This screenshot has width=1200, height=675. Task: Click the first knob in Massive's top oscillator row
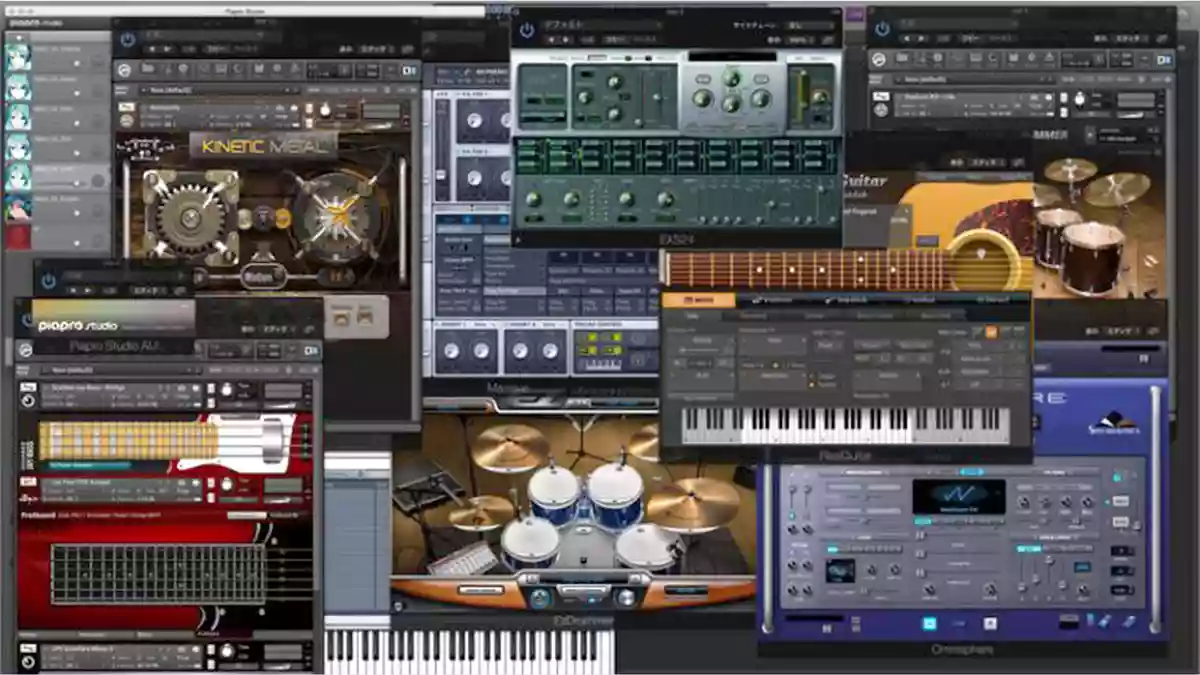pyautogui.click(x=474, y=122)
